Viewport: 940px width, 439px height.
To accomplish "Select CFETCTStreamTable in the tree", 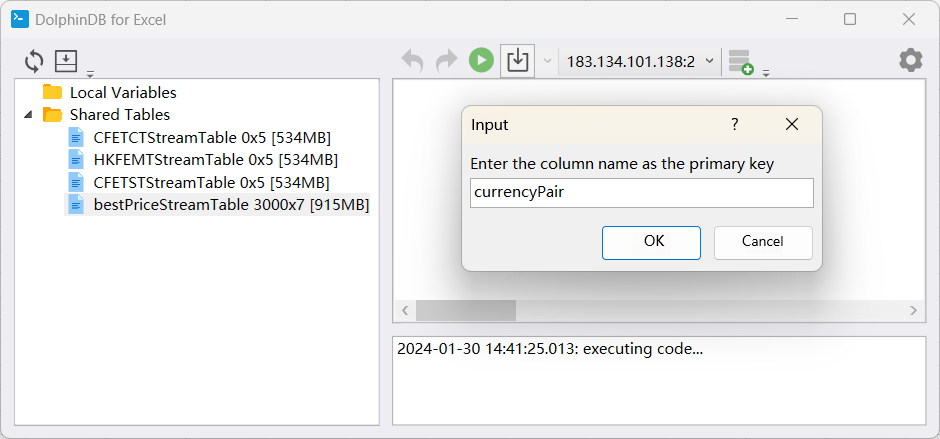I will click(x=211, y=137).
